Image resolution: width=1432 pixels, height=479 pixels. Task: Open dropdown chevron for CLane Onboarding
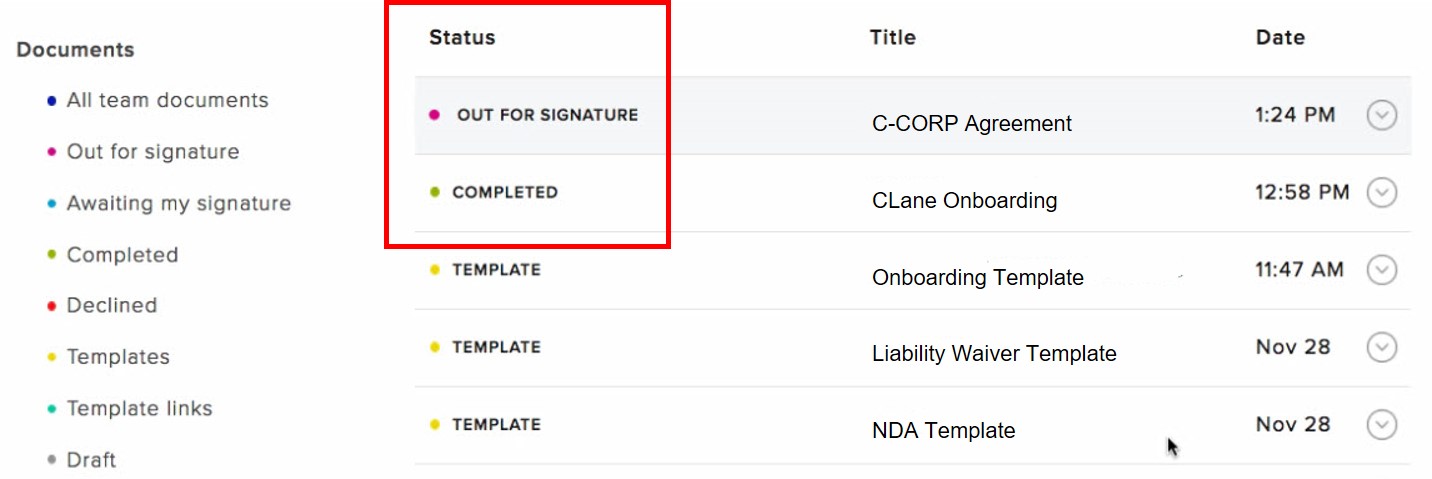pos(1381,192)
